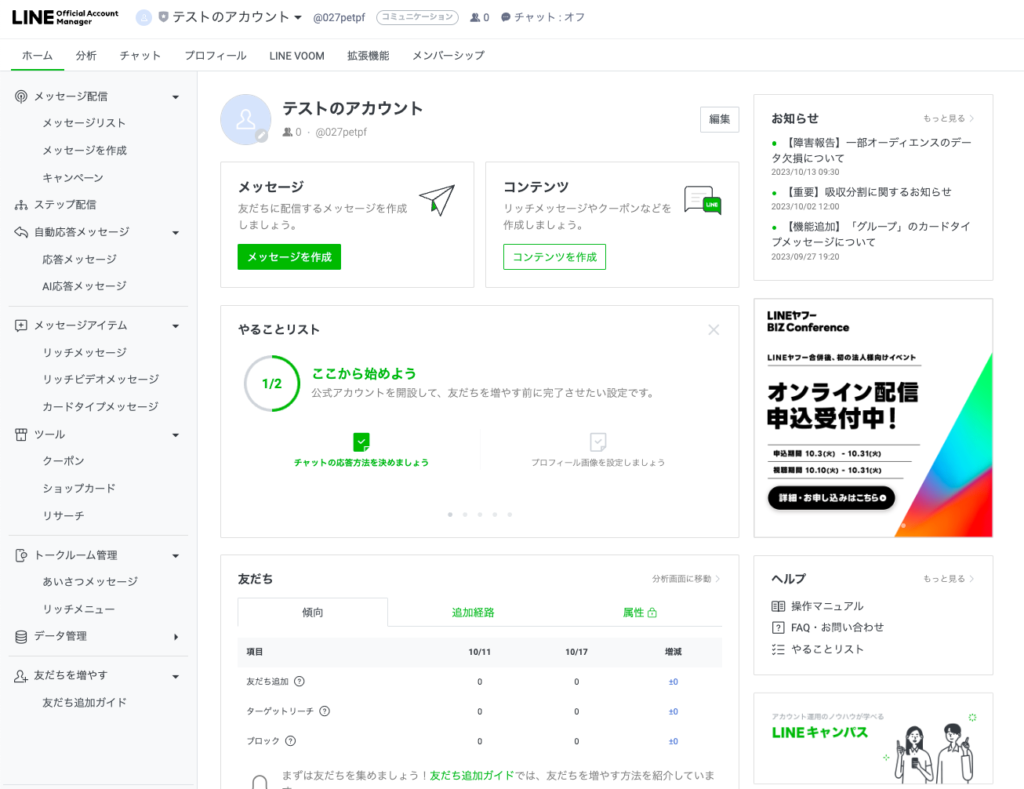Open リッチメニュー in sidebar
The height and width of the screenshot is (789, 1024).
[78, 609]
